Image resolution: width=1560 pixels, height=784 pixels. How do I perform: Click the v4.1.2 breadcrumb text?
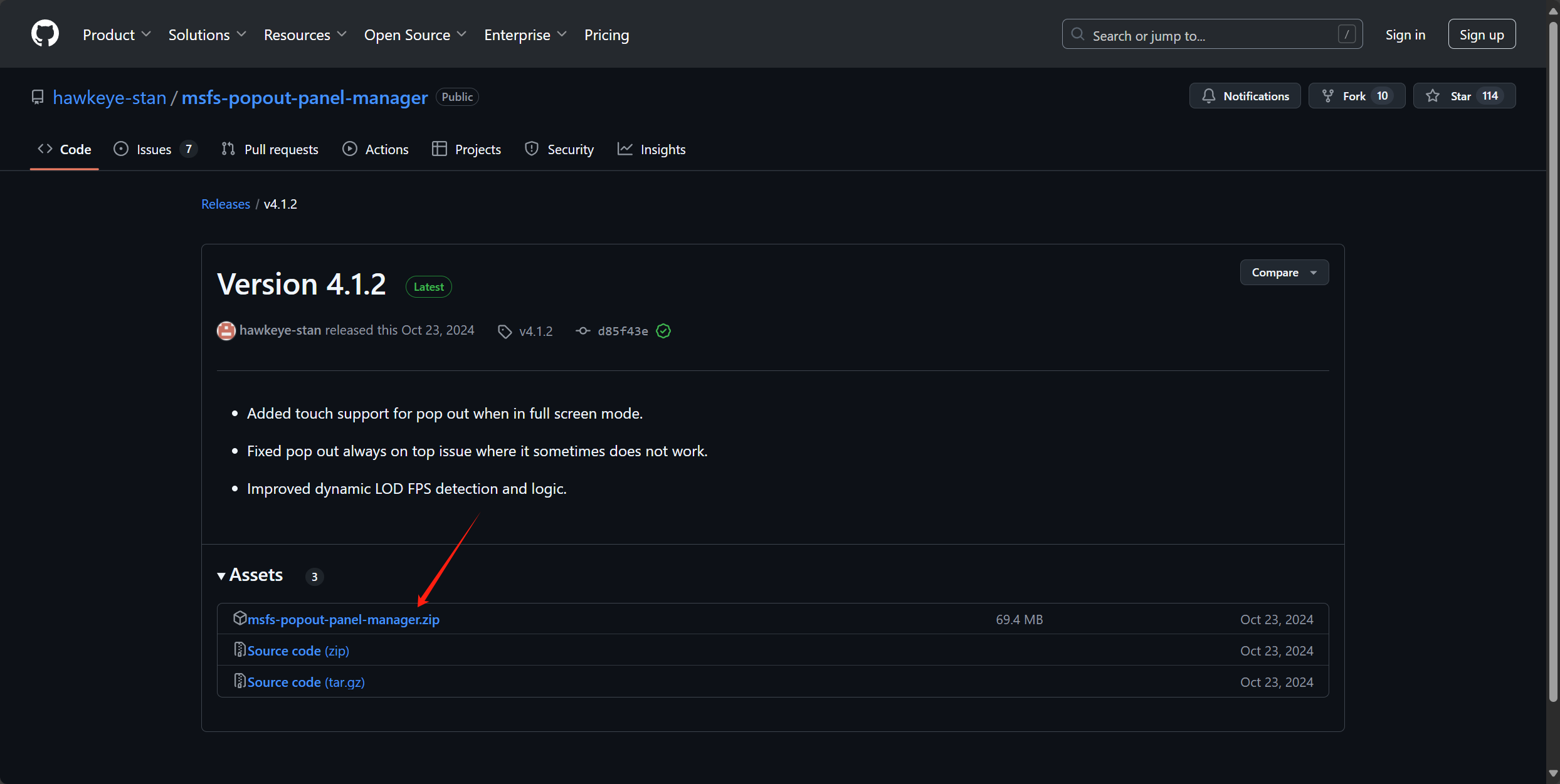coord(280,204)
